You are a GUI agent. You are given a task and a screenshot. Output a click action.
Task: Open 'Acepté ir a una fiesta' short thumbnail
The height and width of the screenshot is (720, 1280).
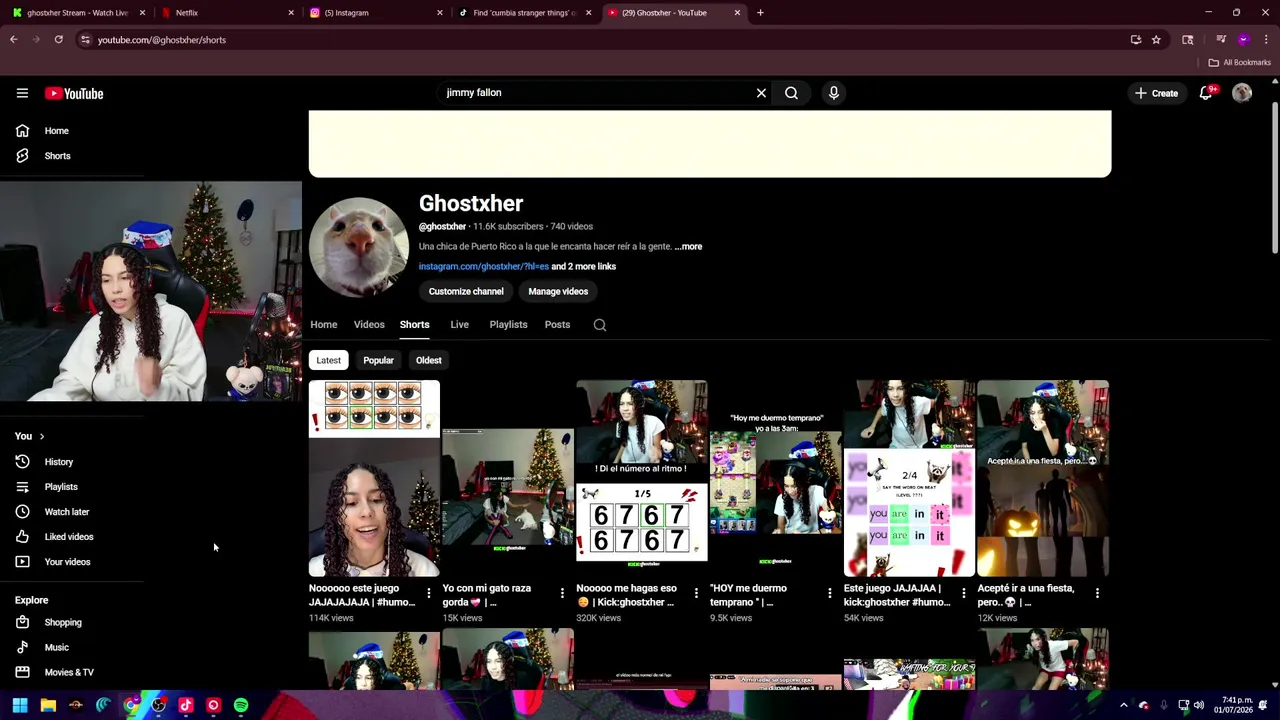[1043, 478]
